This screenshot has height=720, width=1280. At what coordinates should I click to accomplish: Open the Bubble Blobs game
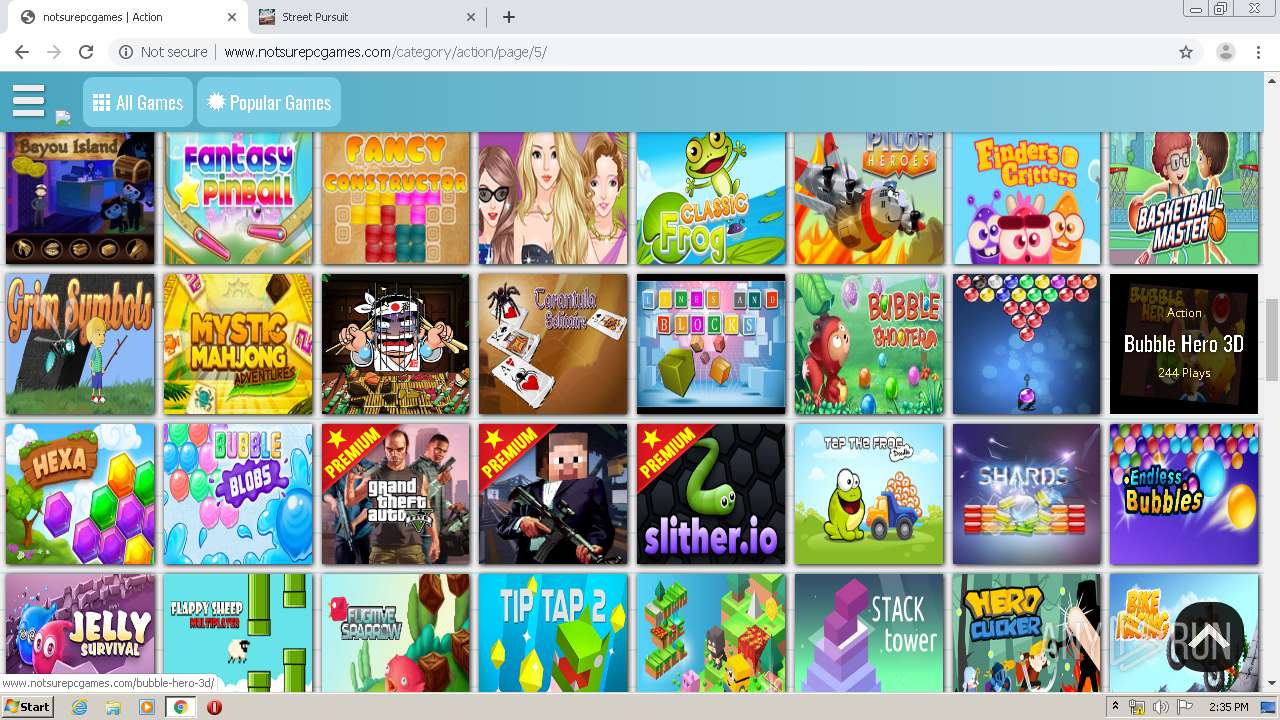pos(238,494)
